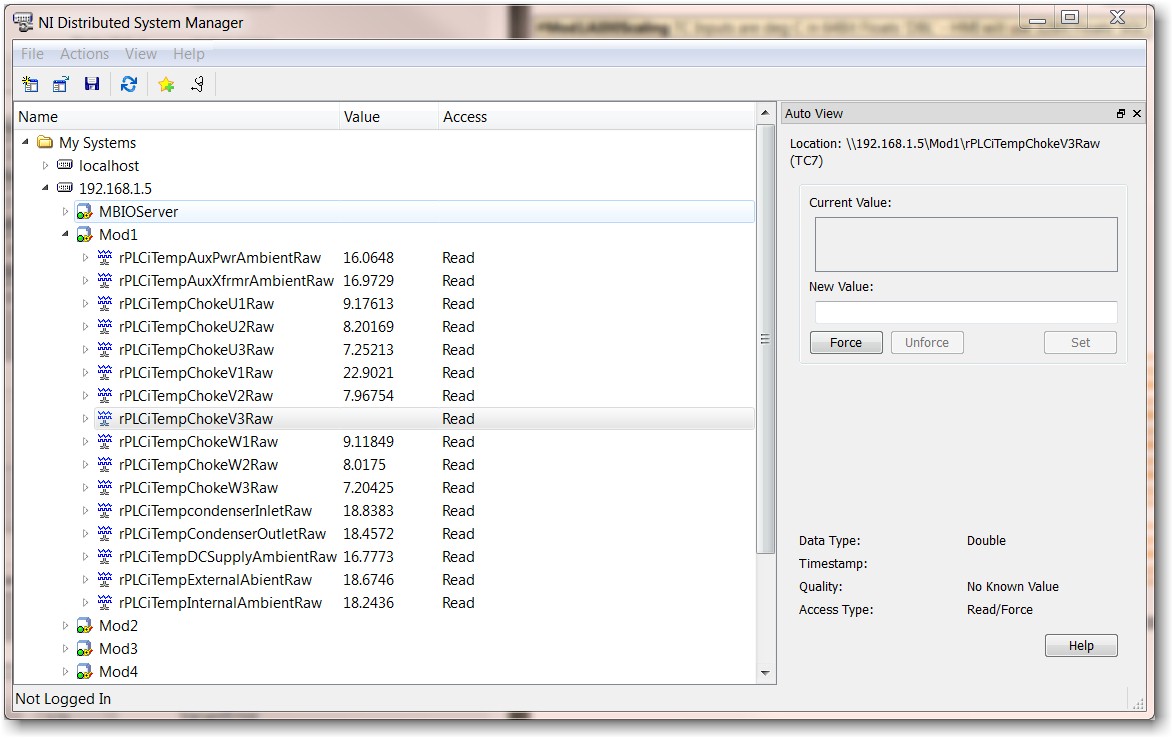Collapse the Mod1 node
This screenshot has width=1173, height=738.
point(65,234)
